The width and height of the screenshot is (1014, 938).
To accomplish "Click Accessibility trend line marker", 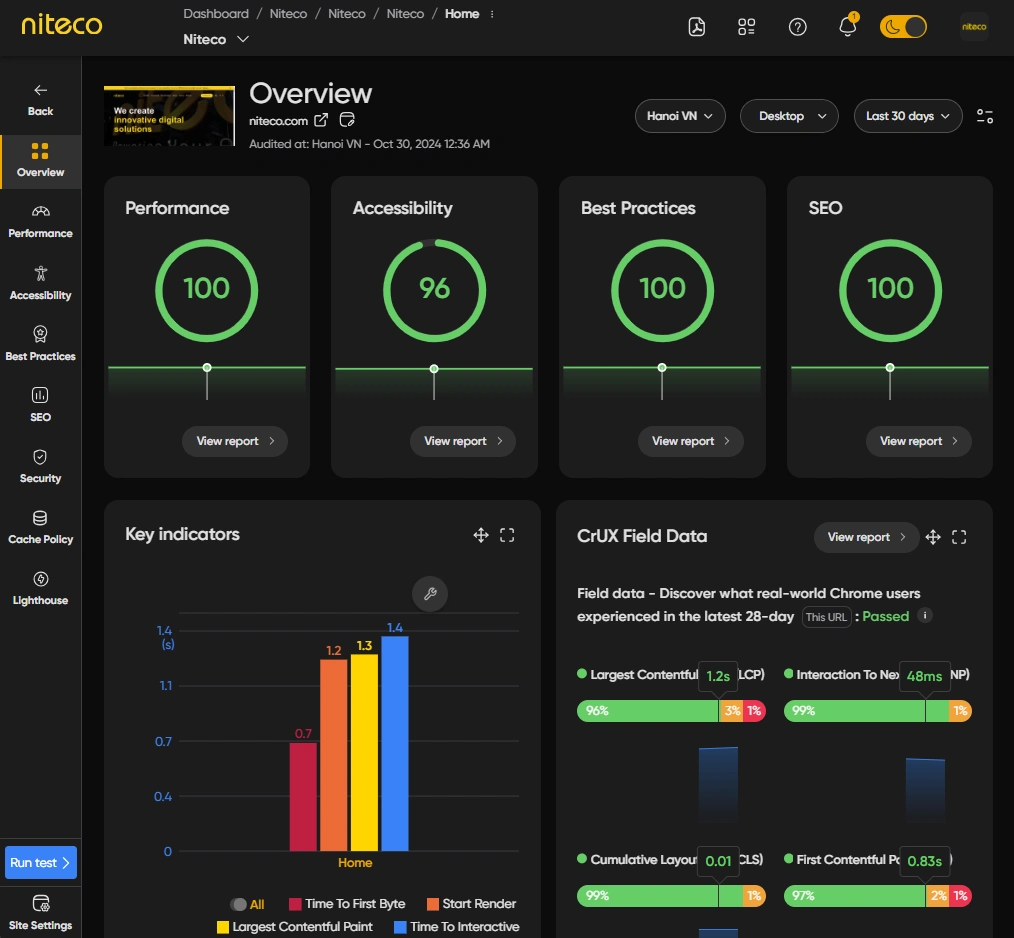I will coord(434,369).
